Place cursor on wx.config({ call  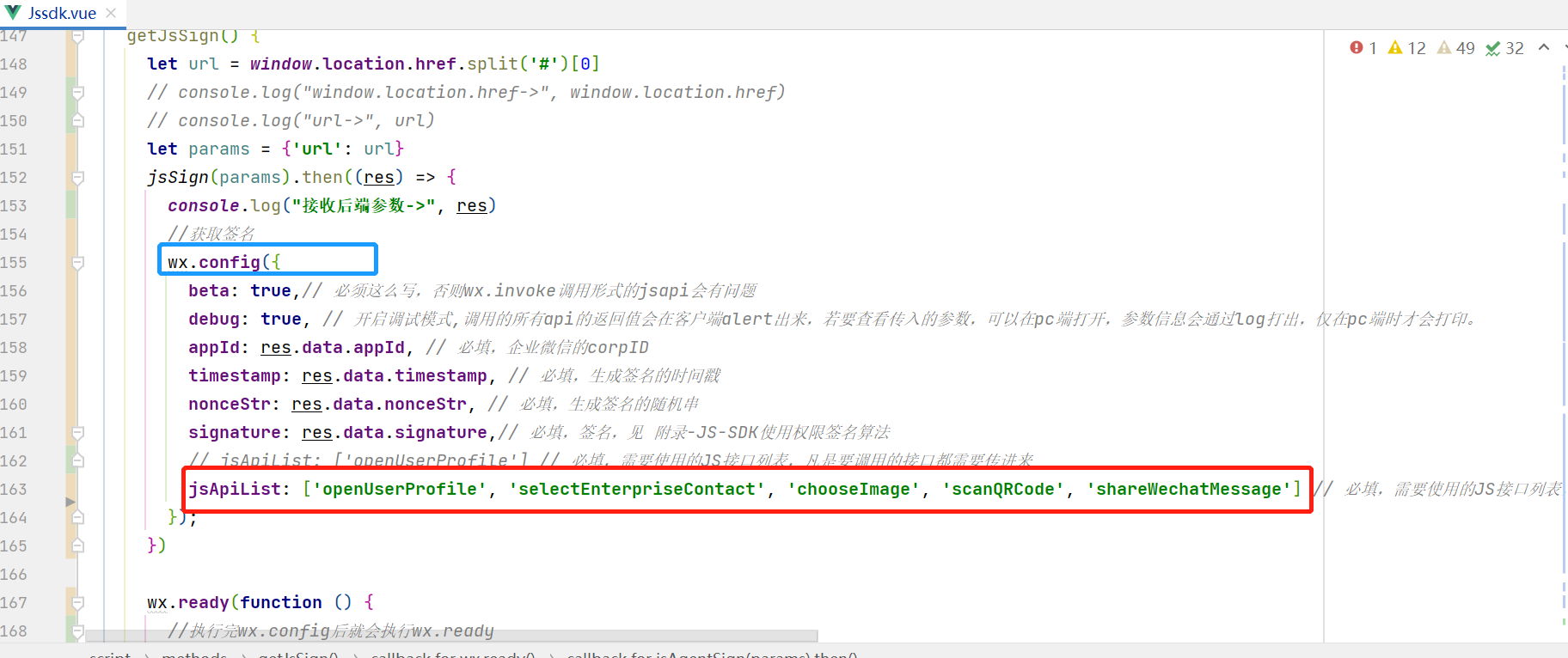coord(224,262)
